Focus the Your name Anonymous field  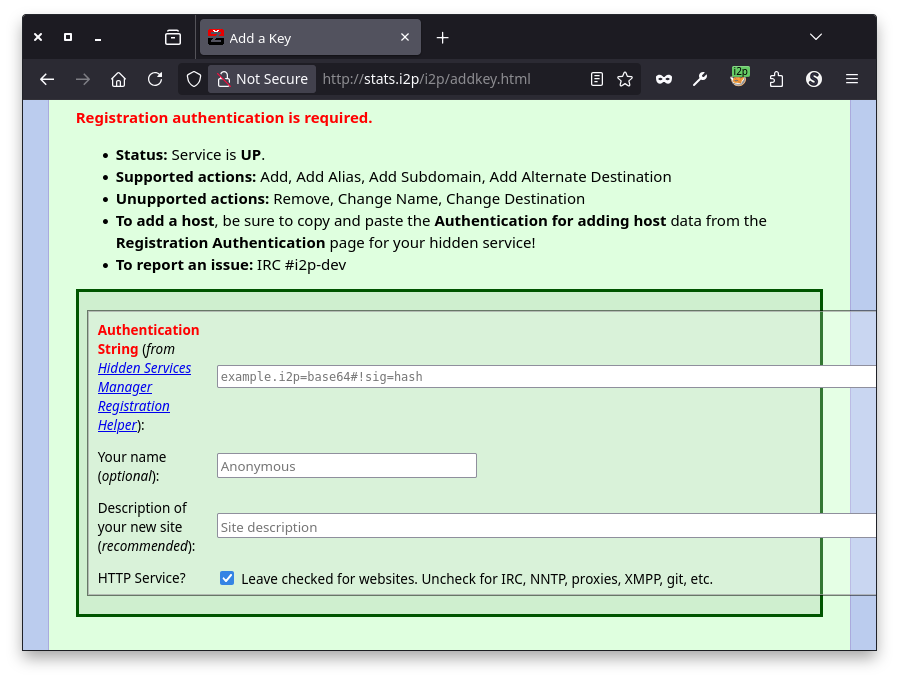tap(347, 465)
